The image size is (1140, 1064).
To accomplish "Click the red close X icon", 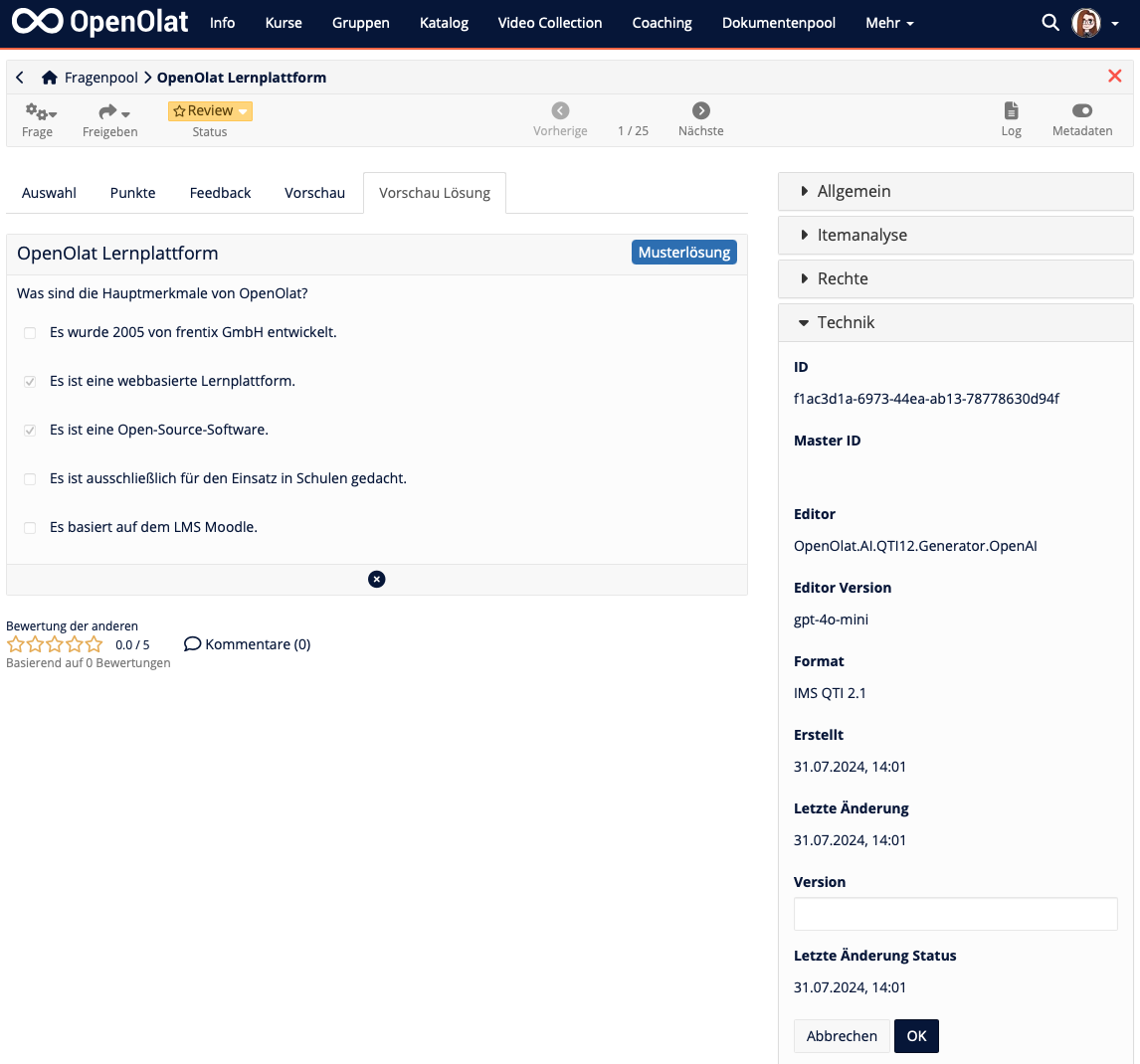I will [x=1114, y=77].
